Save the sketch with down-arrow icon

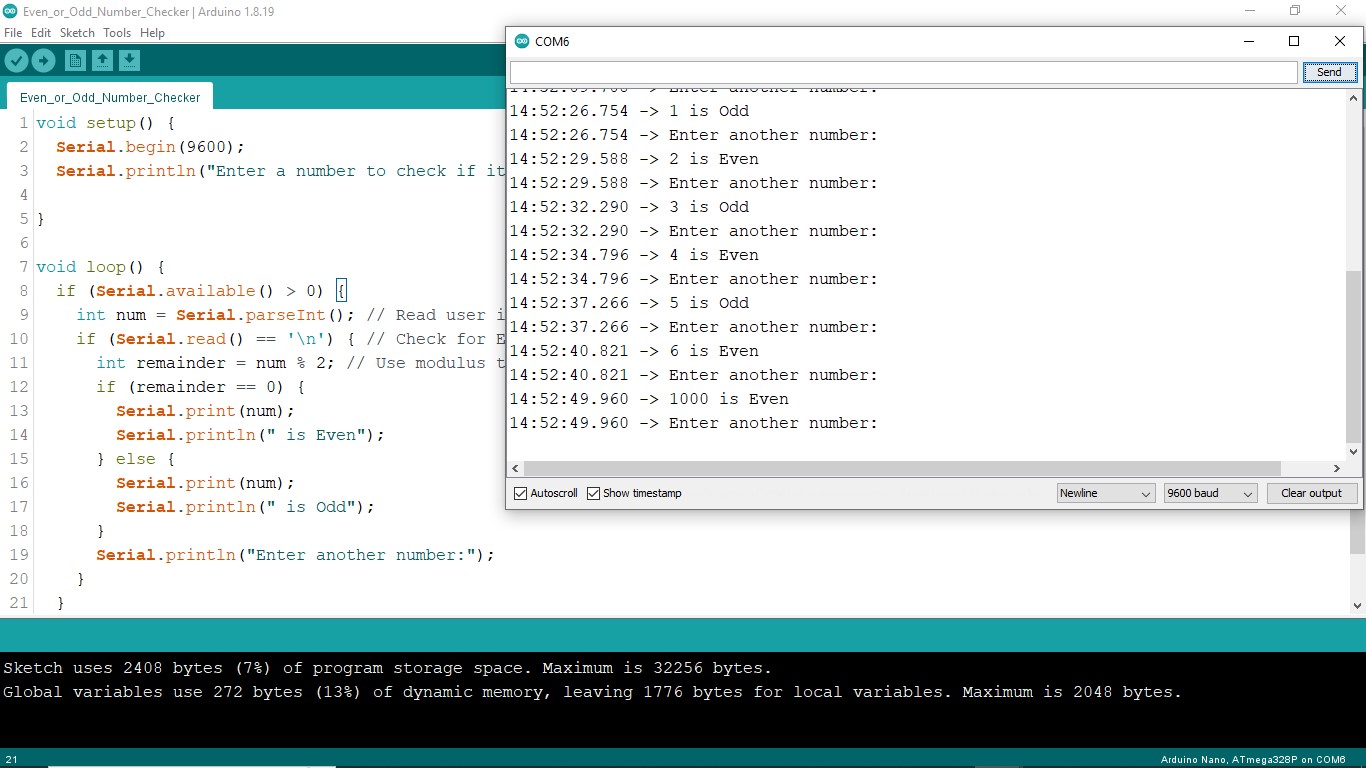click(129, 61)
